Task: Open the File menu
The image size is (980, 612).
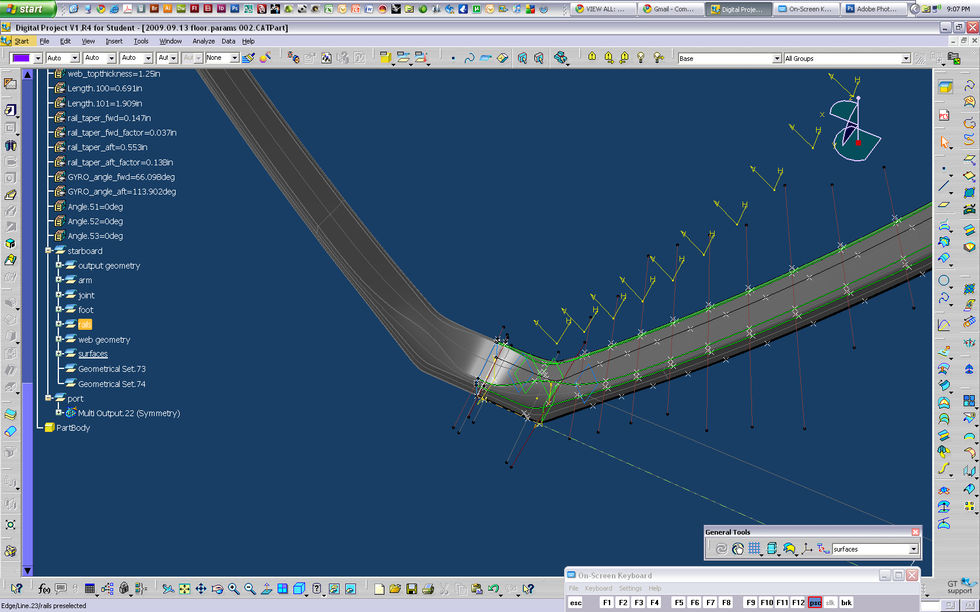Action: pos(44,41)
